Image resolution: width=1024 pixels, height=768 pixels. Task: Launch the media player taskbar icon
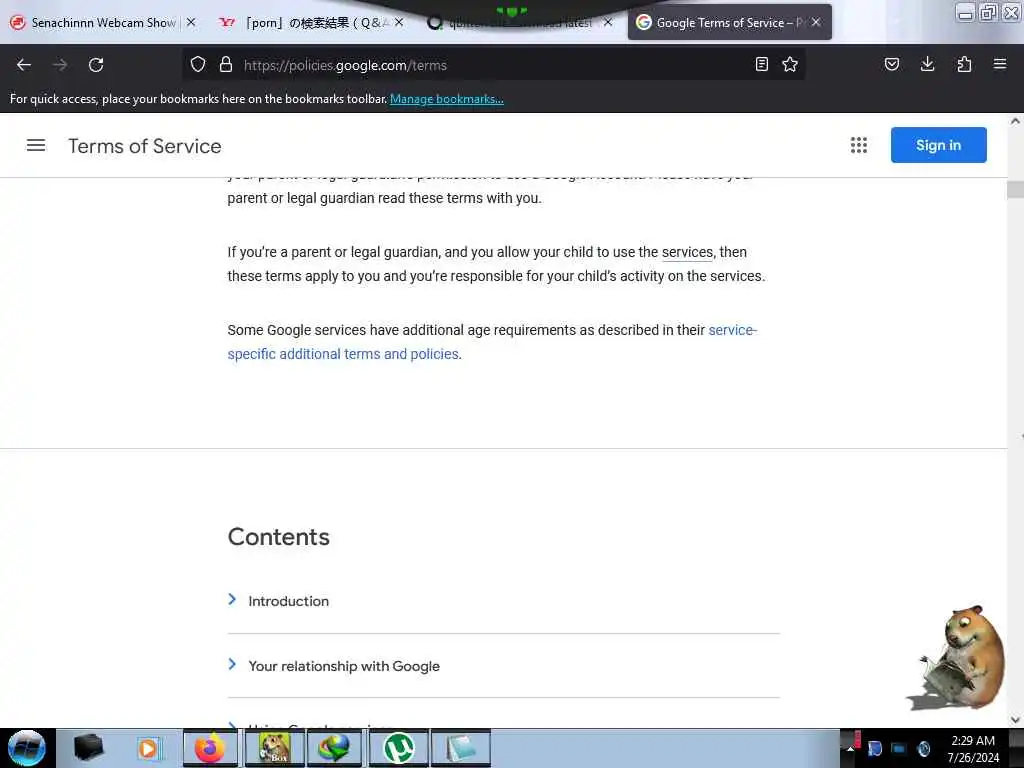[x=148, y=748]
